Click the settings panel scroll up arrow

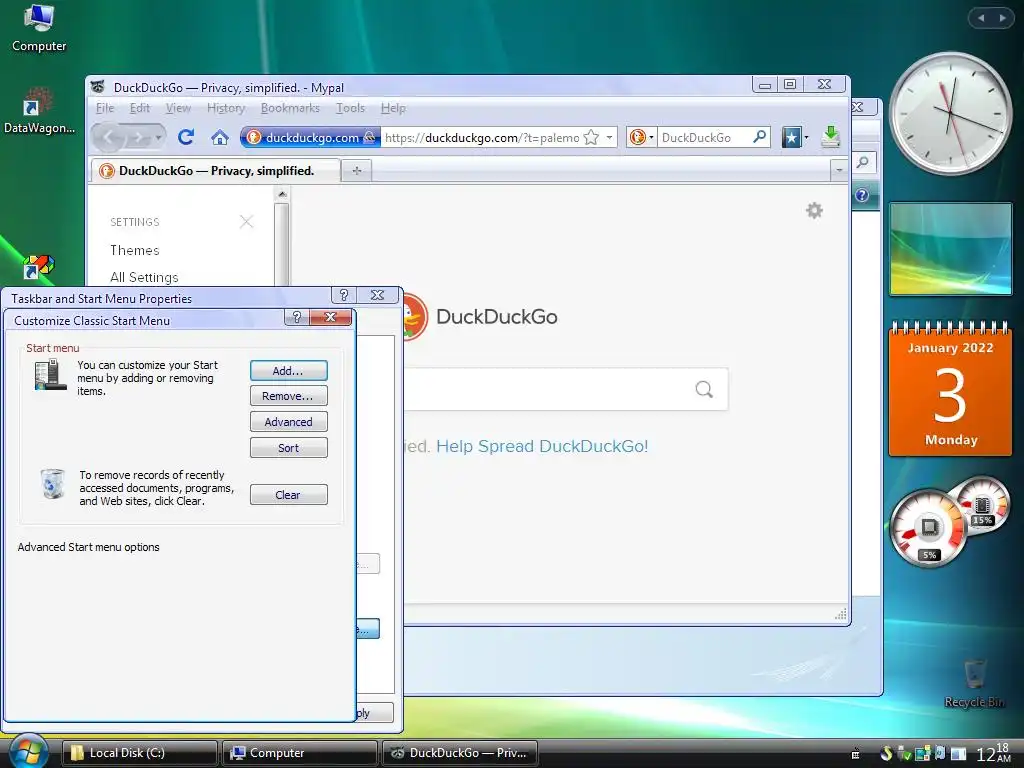(282, 194)
